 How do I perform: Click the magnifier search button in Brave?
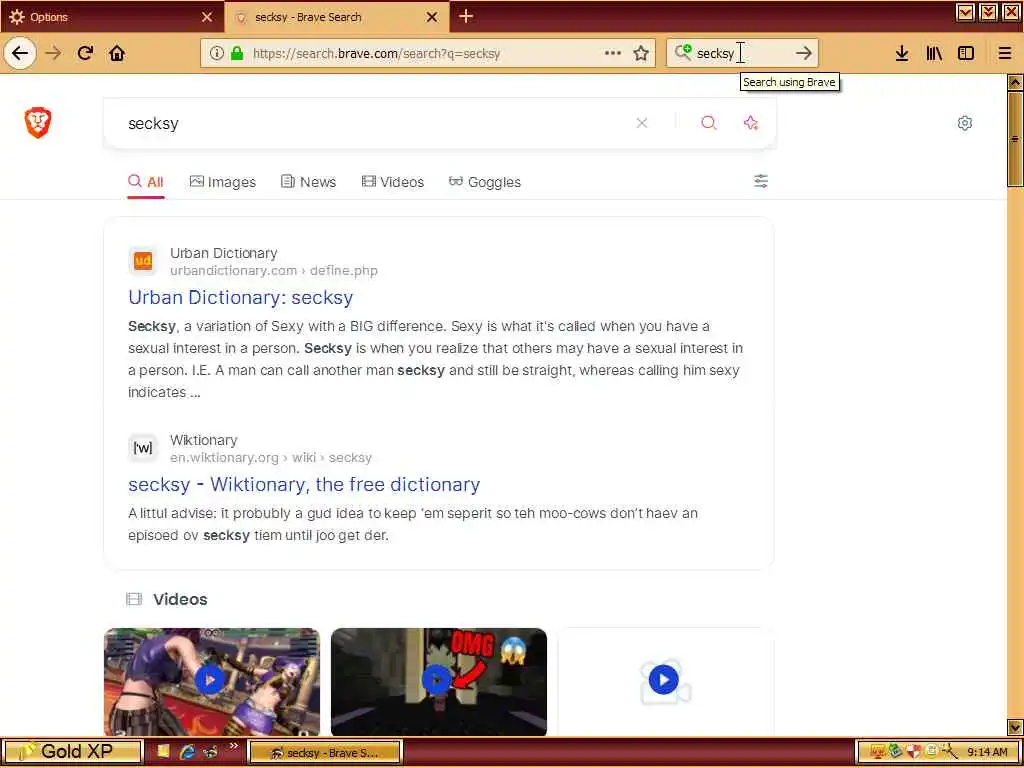pyautogui.click(x=709, y=123)
